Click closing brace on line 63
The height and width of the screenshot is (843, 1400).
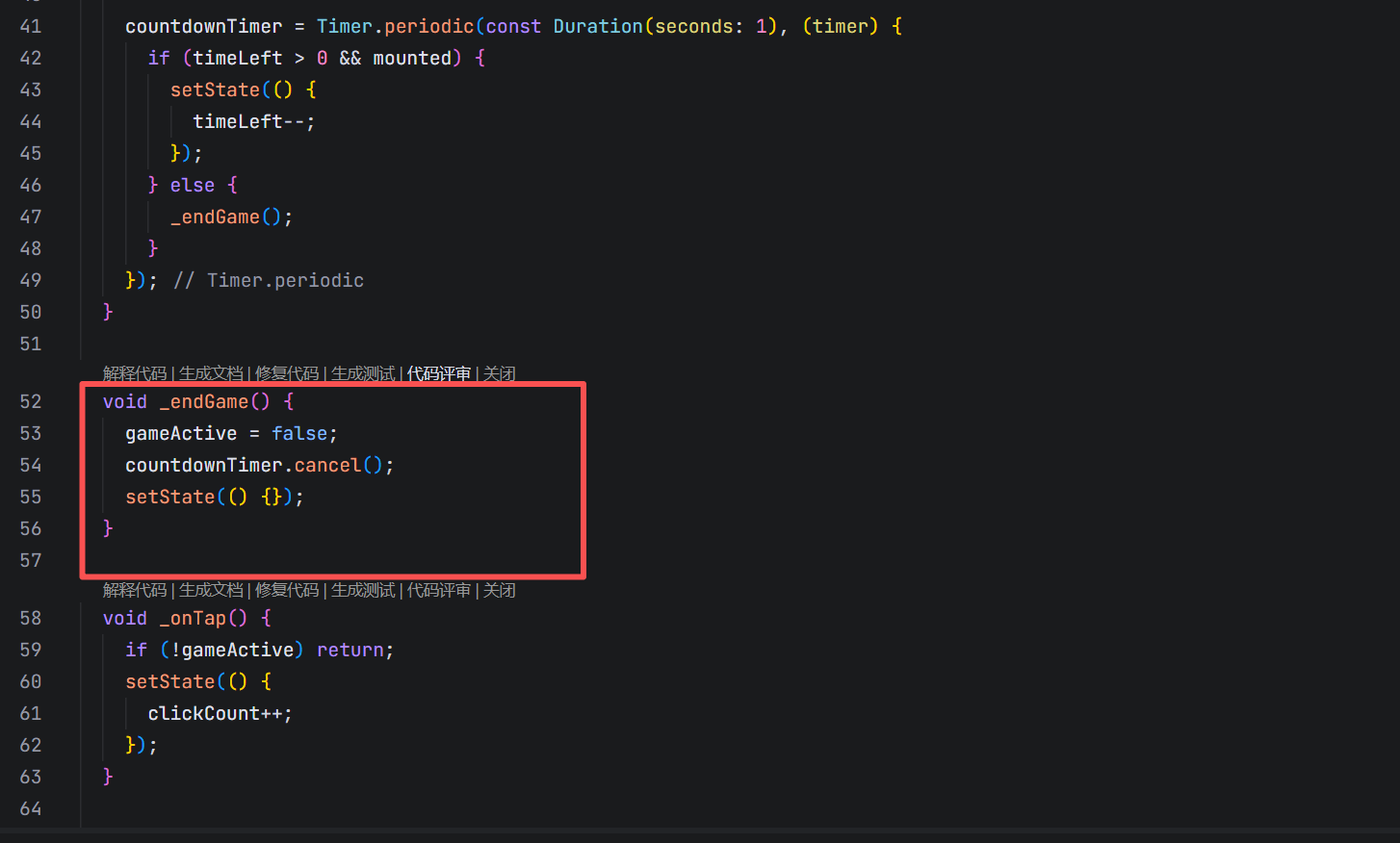click(x=108, y=777)
